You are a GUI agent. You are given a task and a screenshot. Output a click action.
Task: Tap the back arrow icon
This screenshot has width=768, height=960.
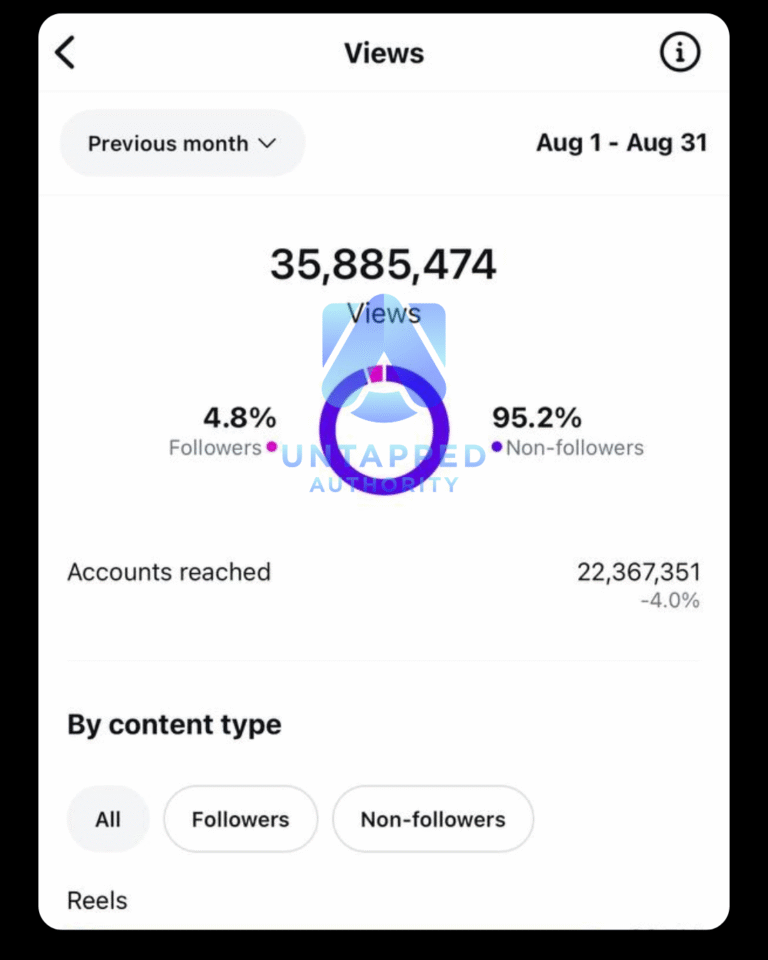pyautogui.click(x=66, y=53)
